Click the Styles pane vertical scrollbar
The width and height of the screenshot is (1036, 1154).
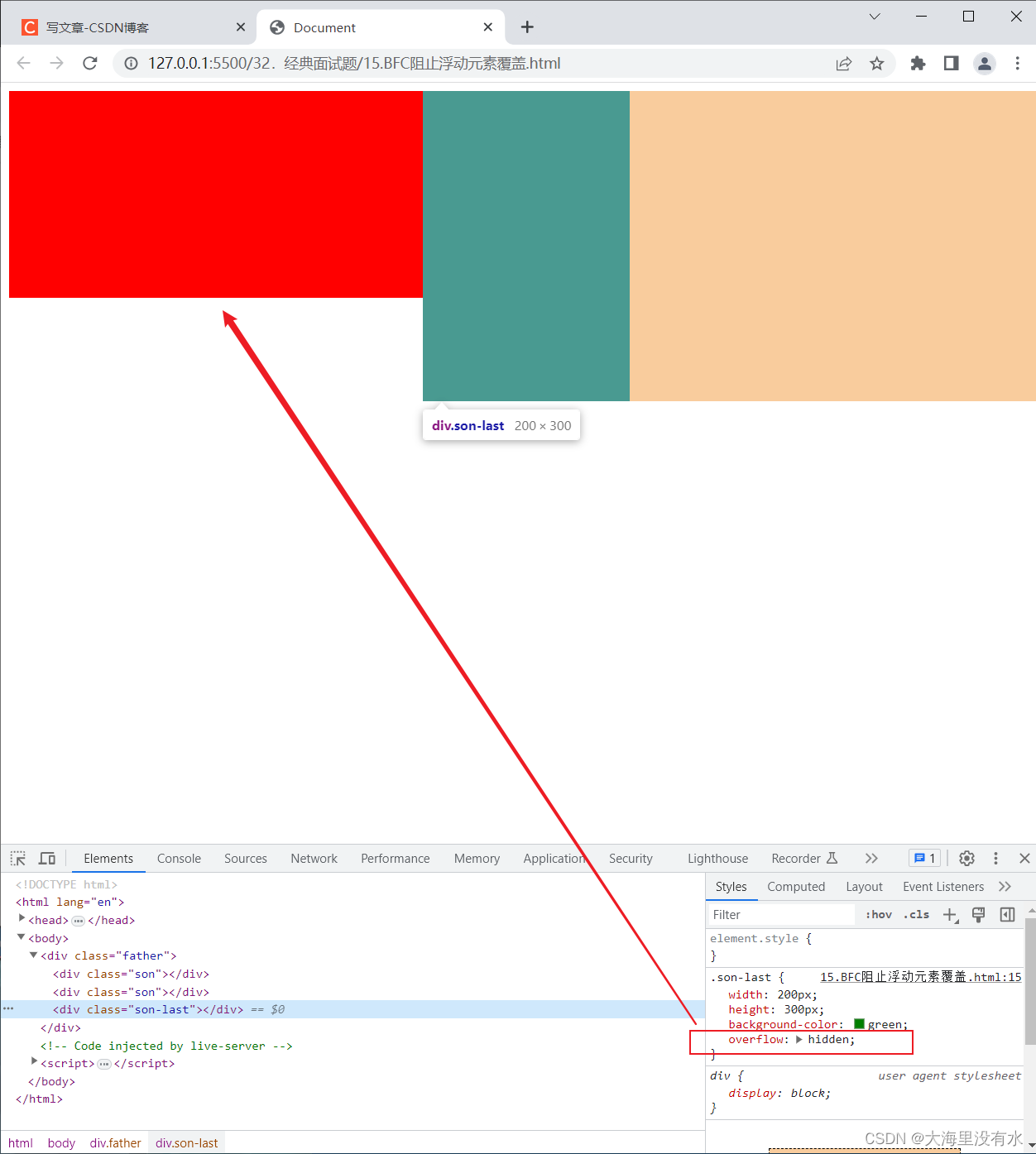(x=1030, y=980)
